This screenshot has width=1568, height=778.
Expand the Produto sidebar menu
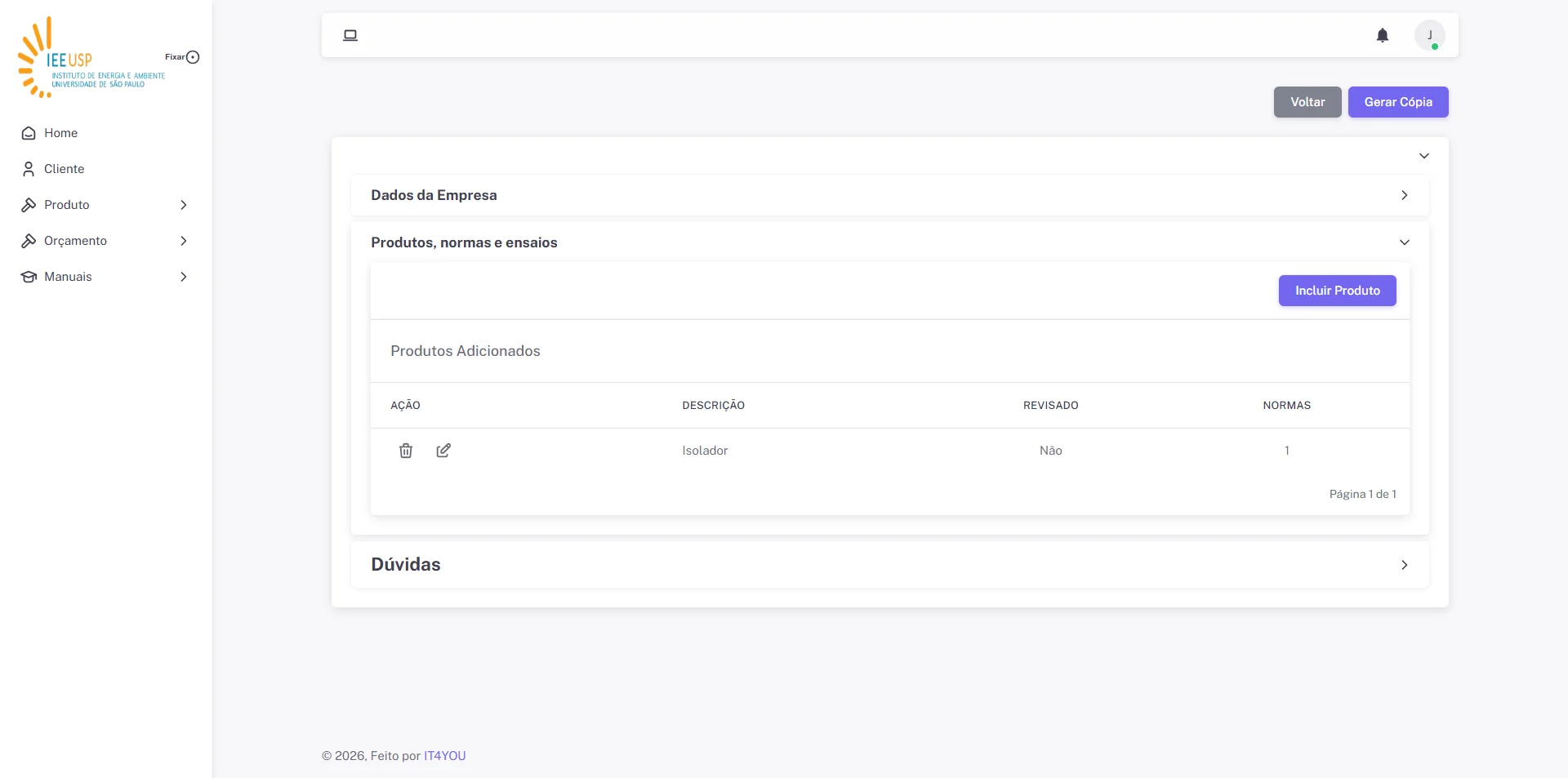click(105, 205)
